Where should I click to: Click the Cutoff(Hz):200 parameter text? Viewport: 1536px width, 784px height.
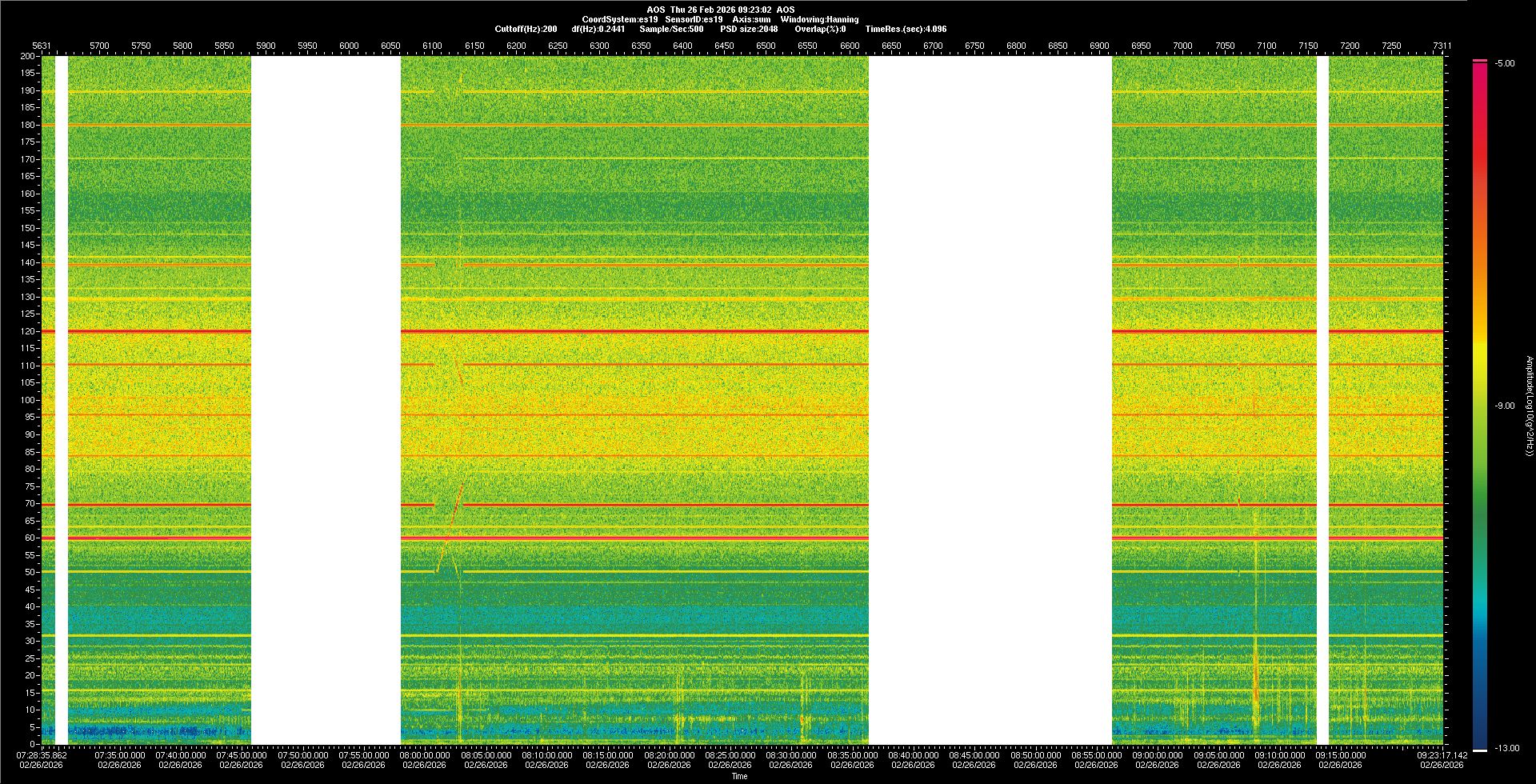click(x=526, y=29)
